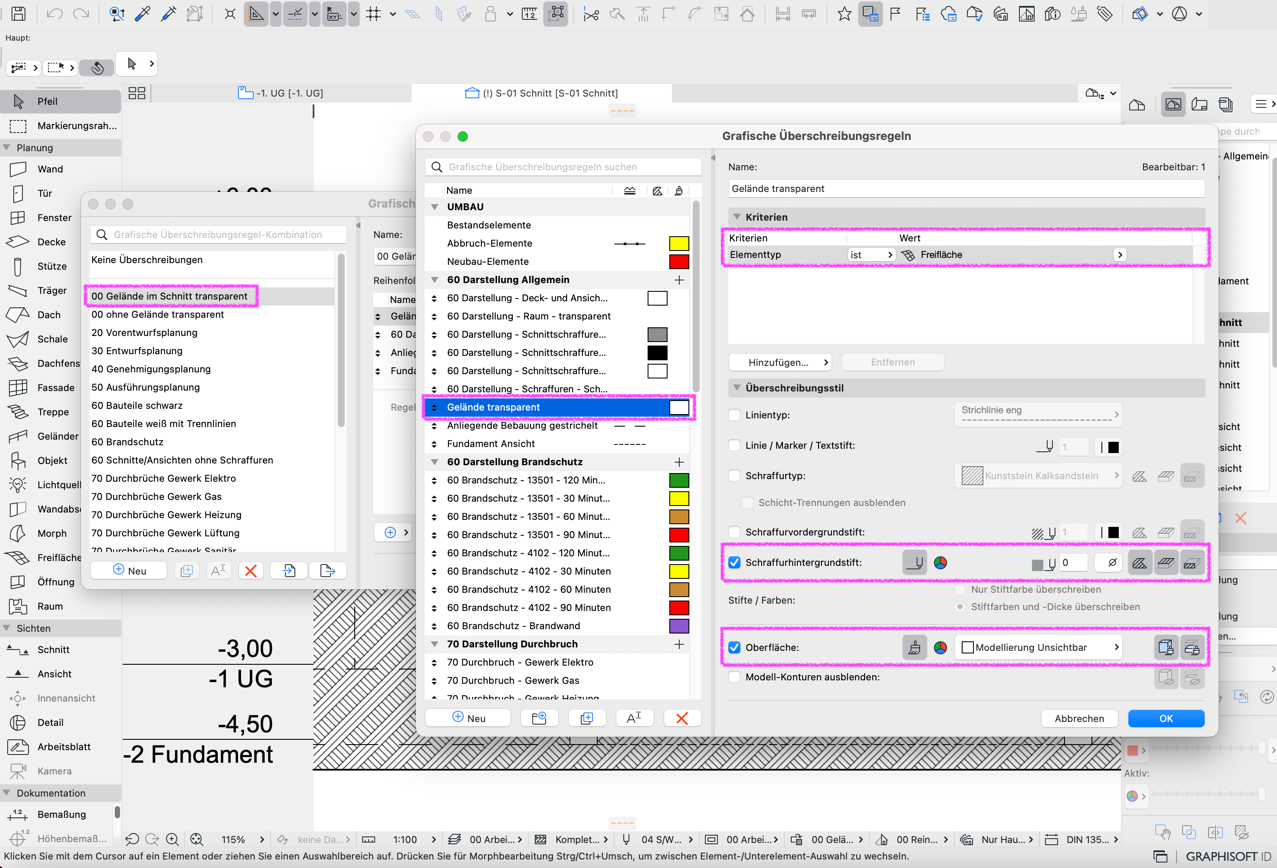Image resolution: width=1277 pixels, height=868 pixels.
Task: Enable Modell-Konturen ausblenden checkbox
Action: [735, 677]
